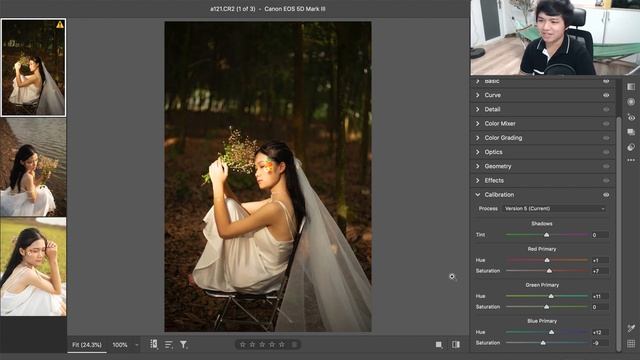Adjust the Green Primary Hue slider
The width and height of the screenshot is (640, 360).
click(547, 296)
